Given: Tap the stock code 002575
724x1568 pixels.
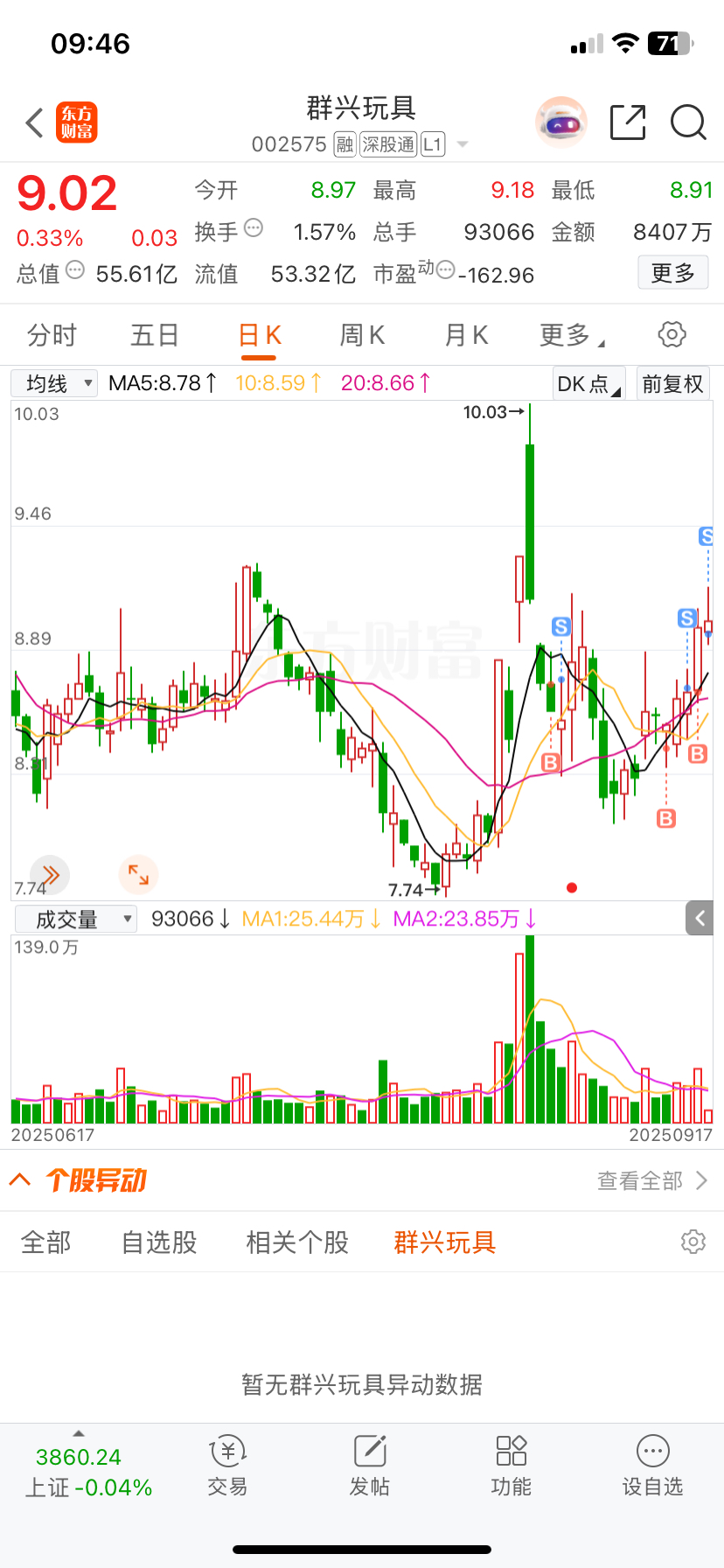Looking at the screenshot, I should 289,144.
